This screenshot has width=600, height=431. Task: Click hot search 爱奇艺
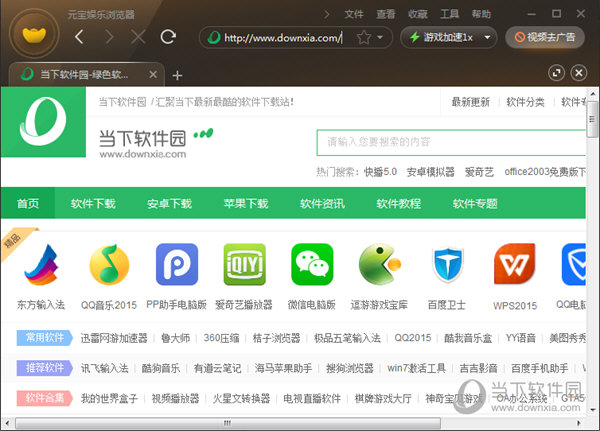tap(479, 172)
